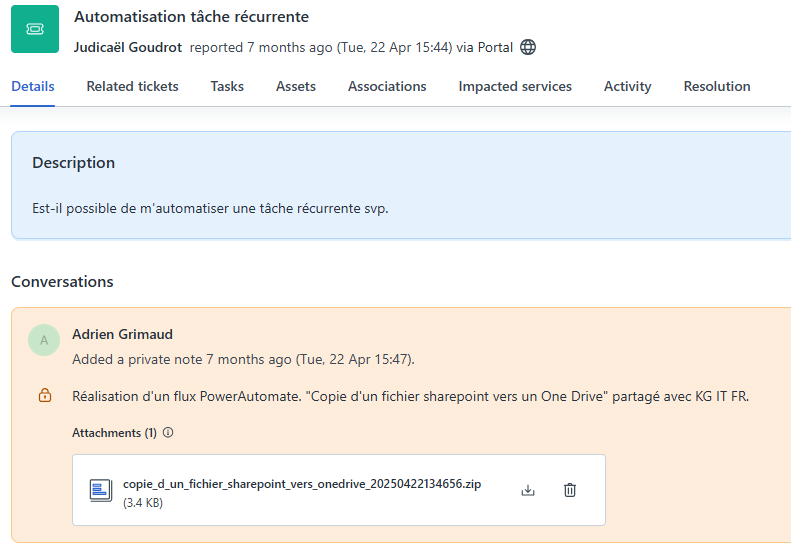Click the globe portal source icon

tap(528, 47)
